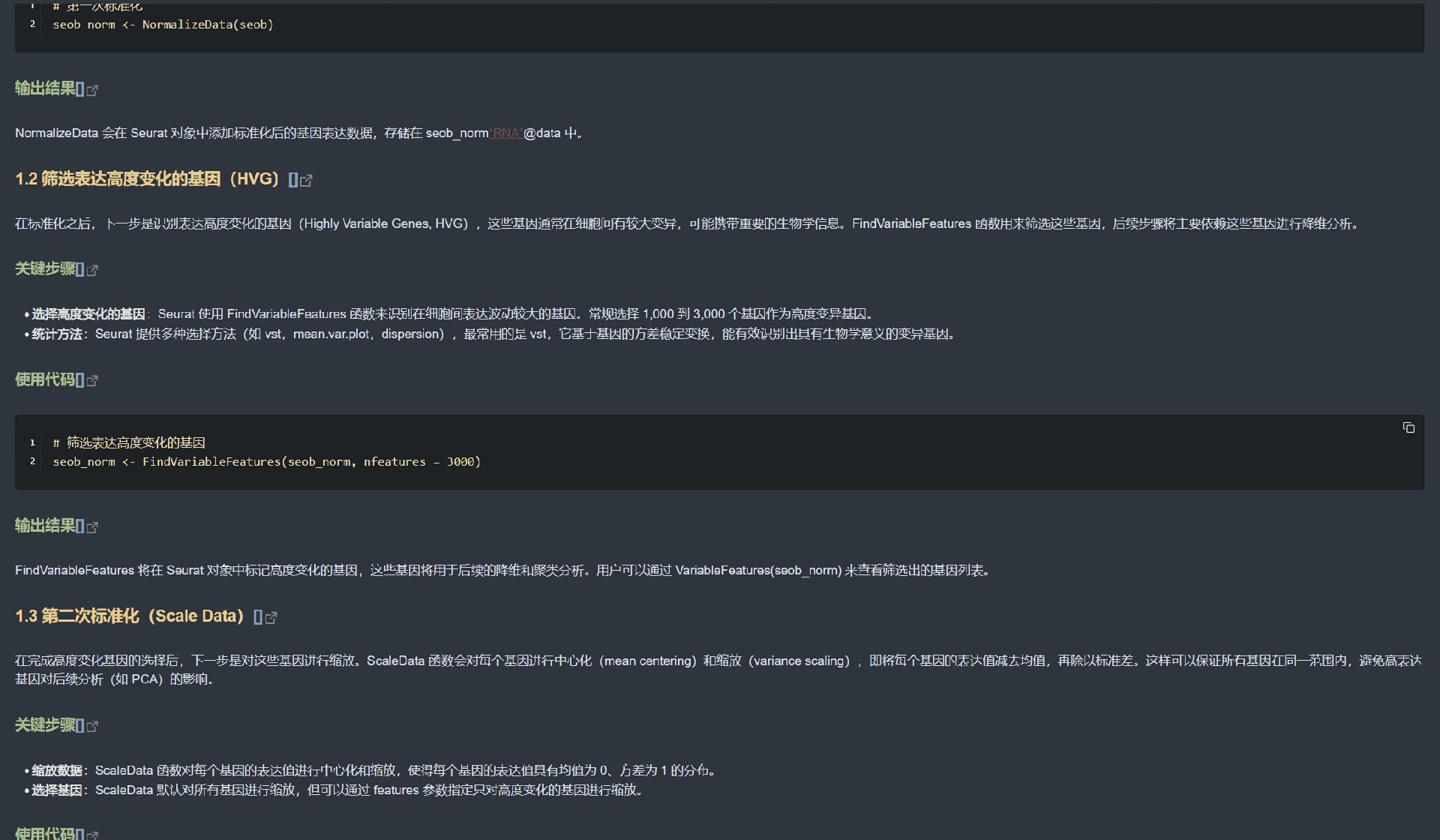This screenshot has height=840, width=1440.
Task: Open link icon beside heading 1.3 第二次标准化
Action: coord(271,617)
